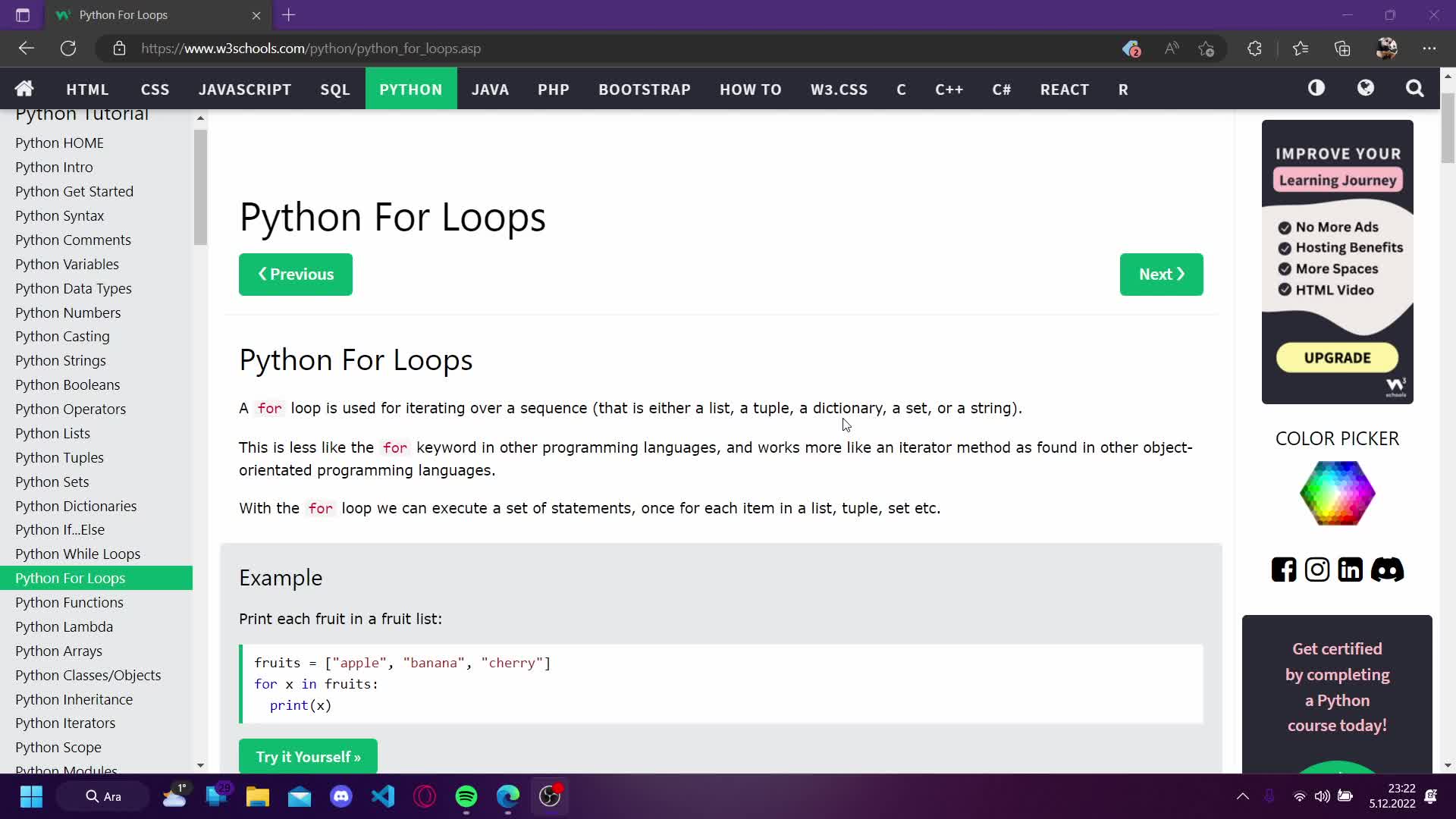The width and height of the screenshot is (1456, 819).
Task: Click the browser address bar URL
Action: (x=311, y=49)
